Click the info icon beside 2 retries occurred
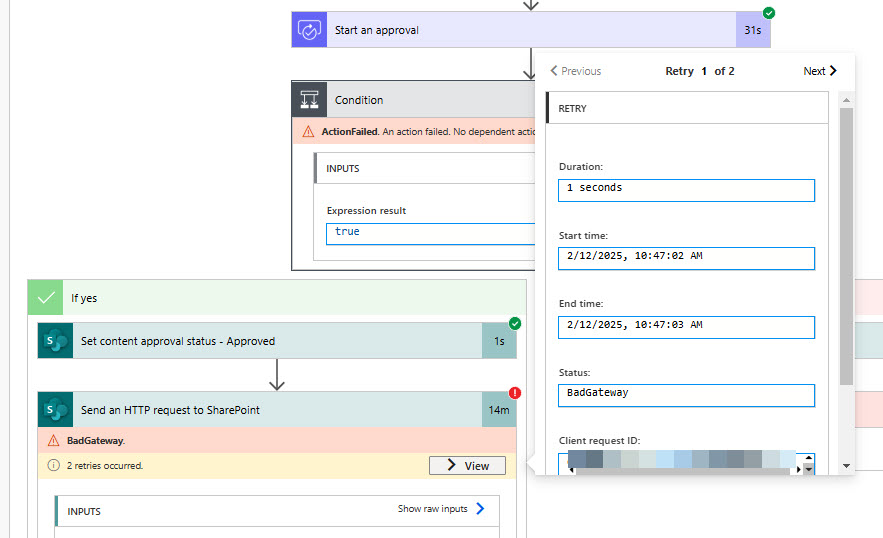 [x=53, y=465]
